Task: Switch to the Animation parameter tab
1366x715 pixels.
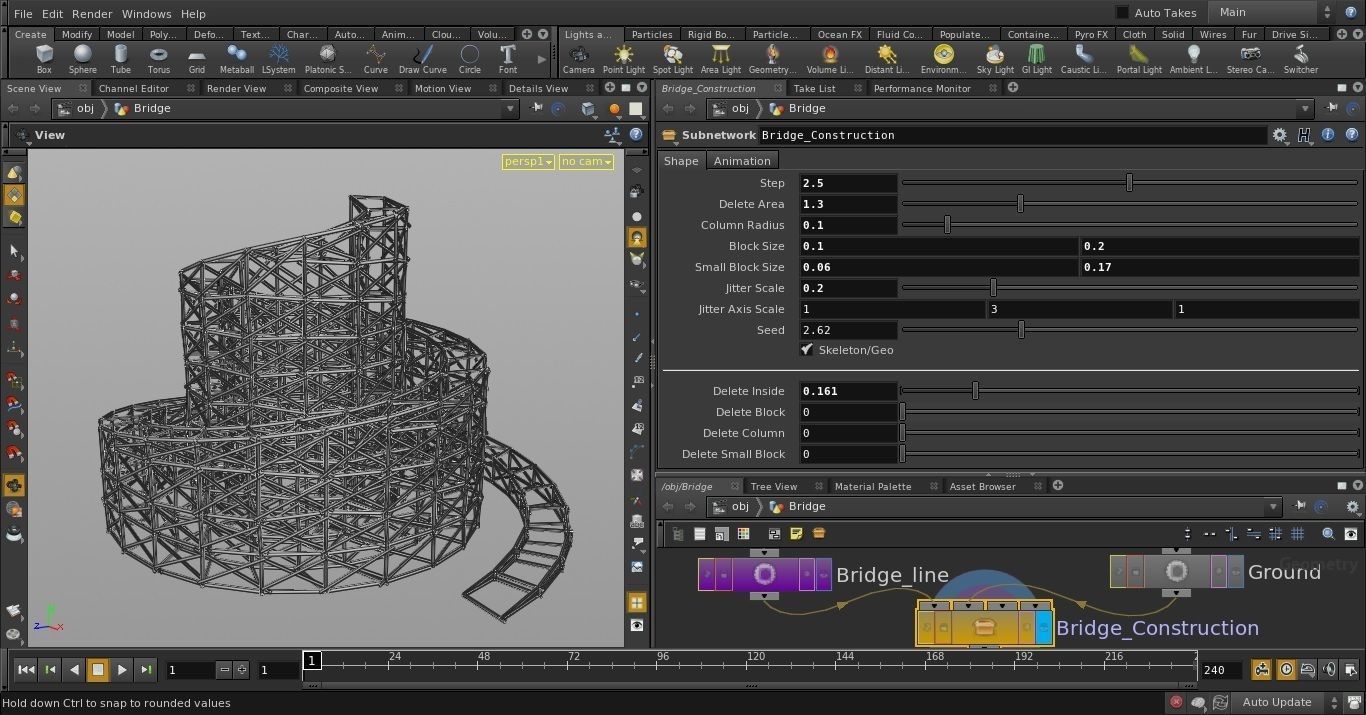Action: click(742, 161)
